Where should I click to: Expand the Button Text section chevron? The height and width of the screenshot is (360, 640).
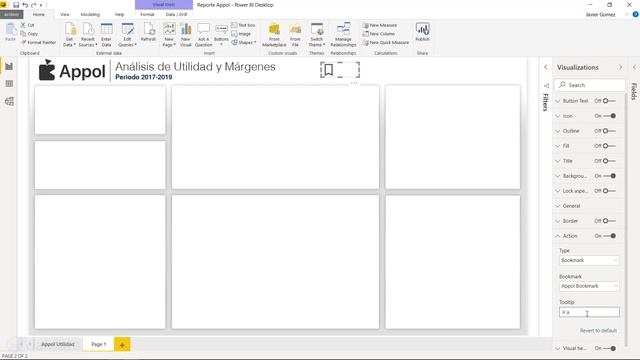click(558, 101)
